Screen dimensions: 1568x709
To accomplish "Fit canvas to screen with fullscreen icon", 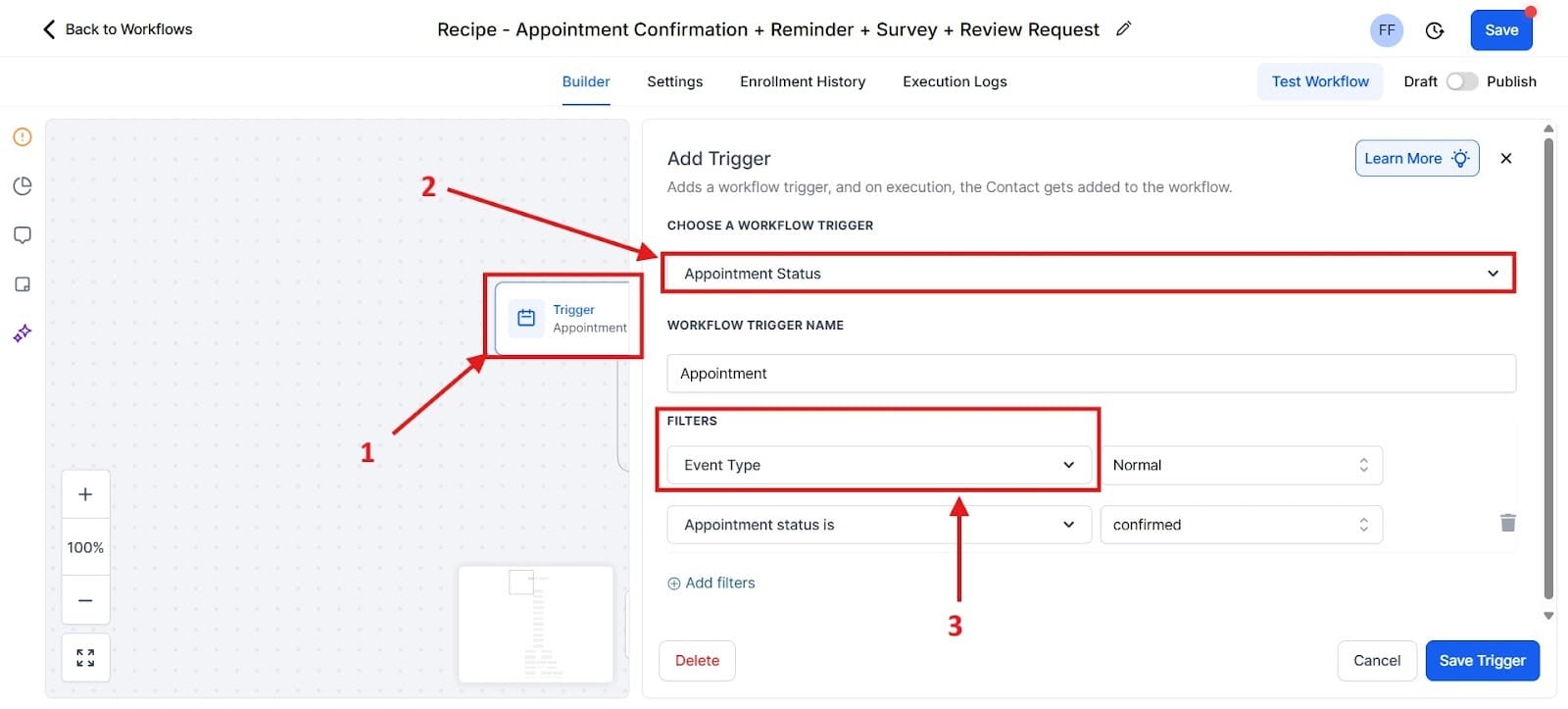I will tap(85, 658).
